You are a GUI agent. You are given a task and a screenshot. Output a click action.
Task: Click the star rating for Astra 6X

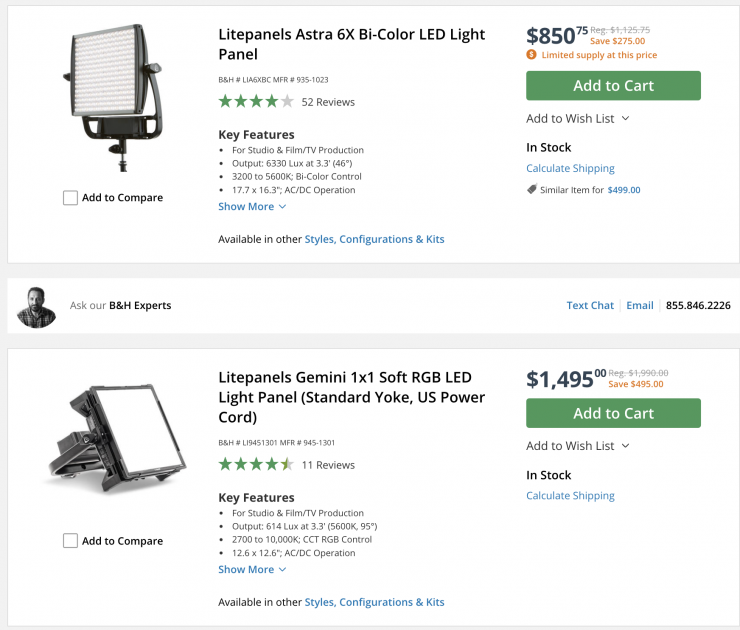(256, 102)
